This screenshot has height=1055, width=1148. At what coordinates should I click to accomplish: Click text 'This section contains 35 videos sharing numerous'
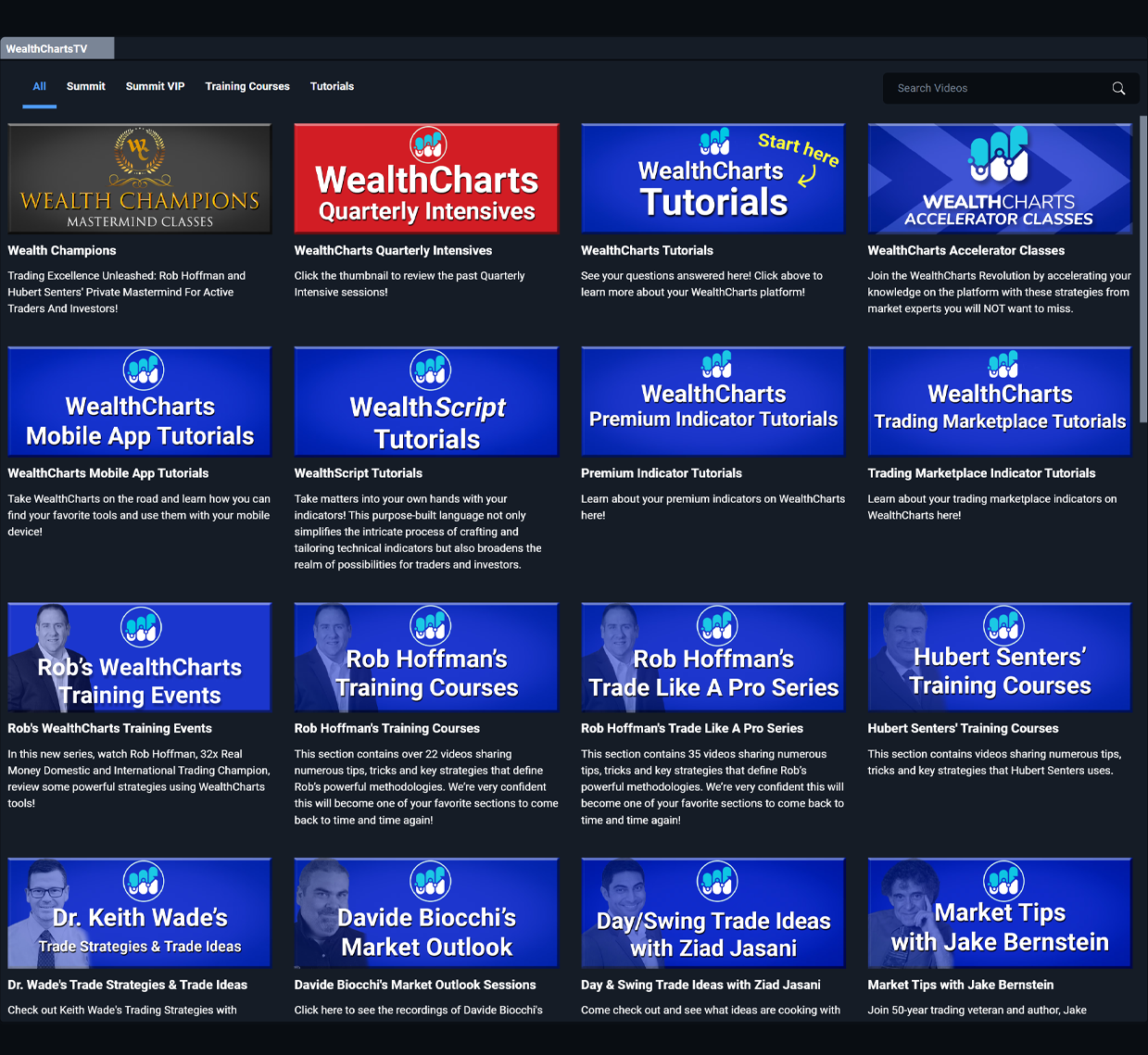703,754
